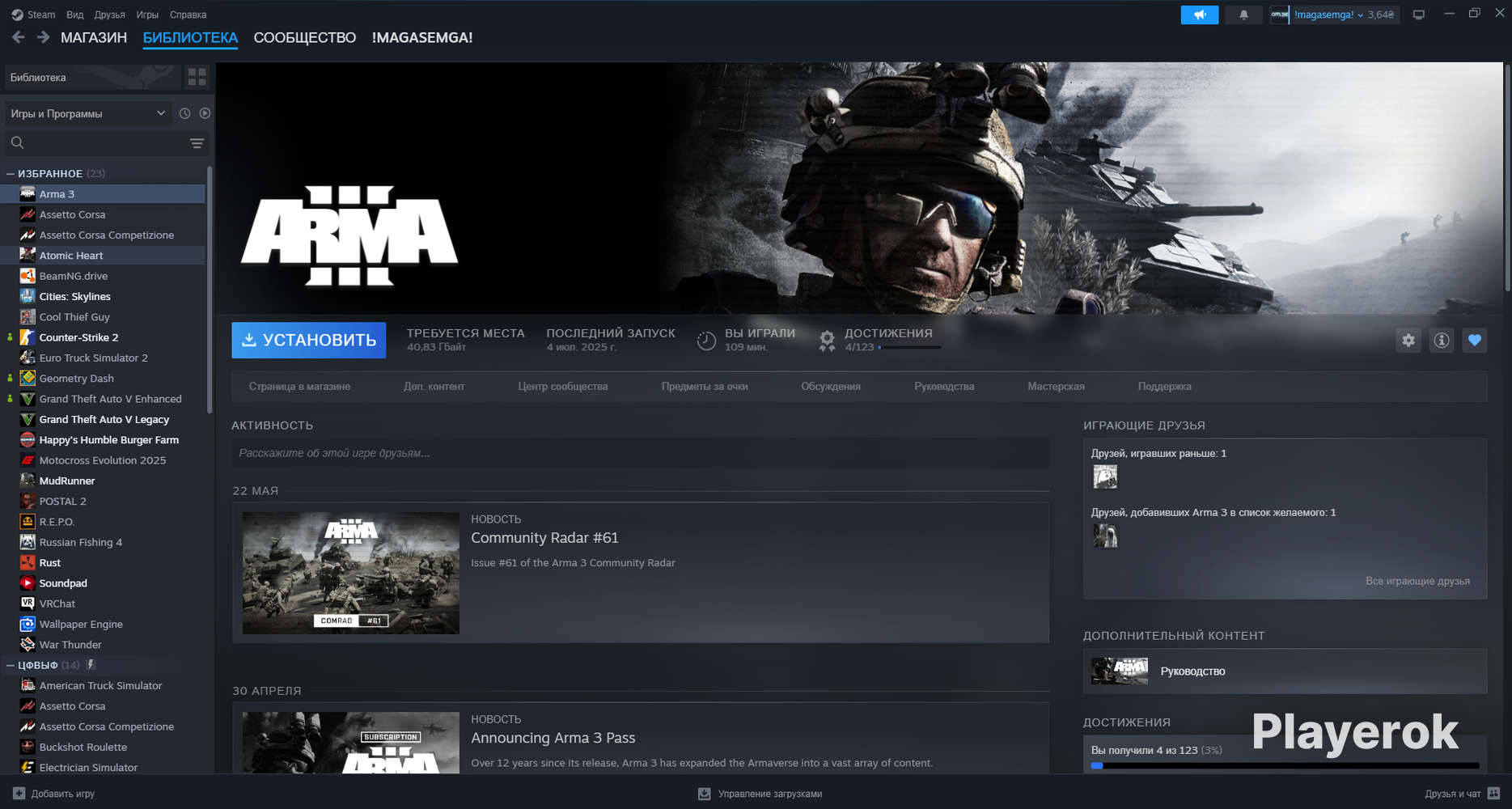Open the Руководство additional content item

pos(1285,671)
